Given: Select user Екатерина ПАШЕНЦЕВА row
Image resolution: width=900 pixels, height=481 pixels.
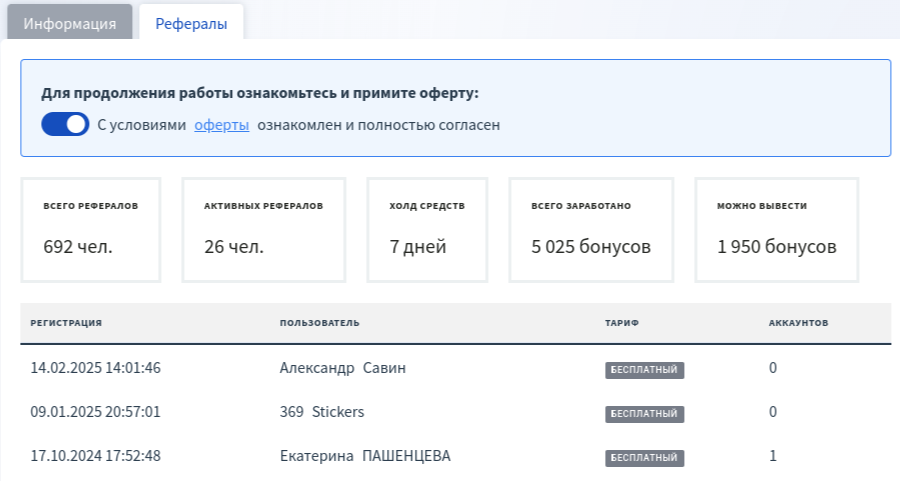Looking at the screenshot, I should (456, 456).
